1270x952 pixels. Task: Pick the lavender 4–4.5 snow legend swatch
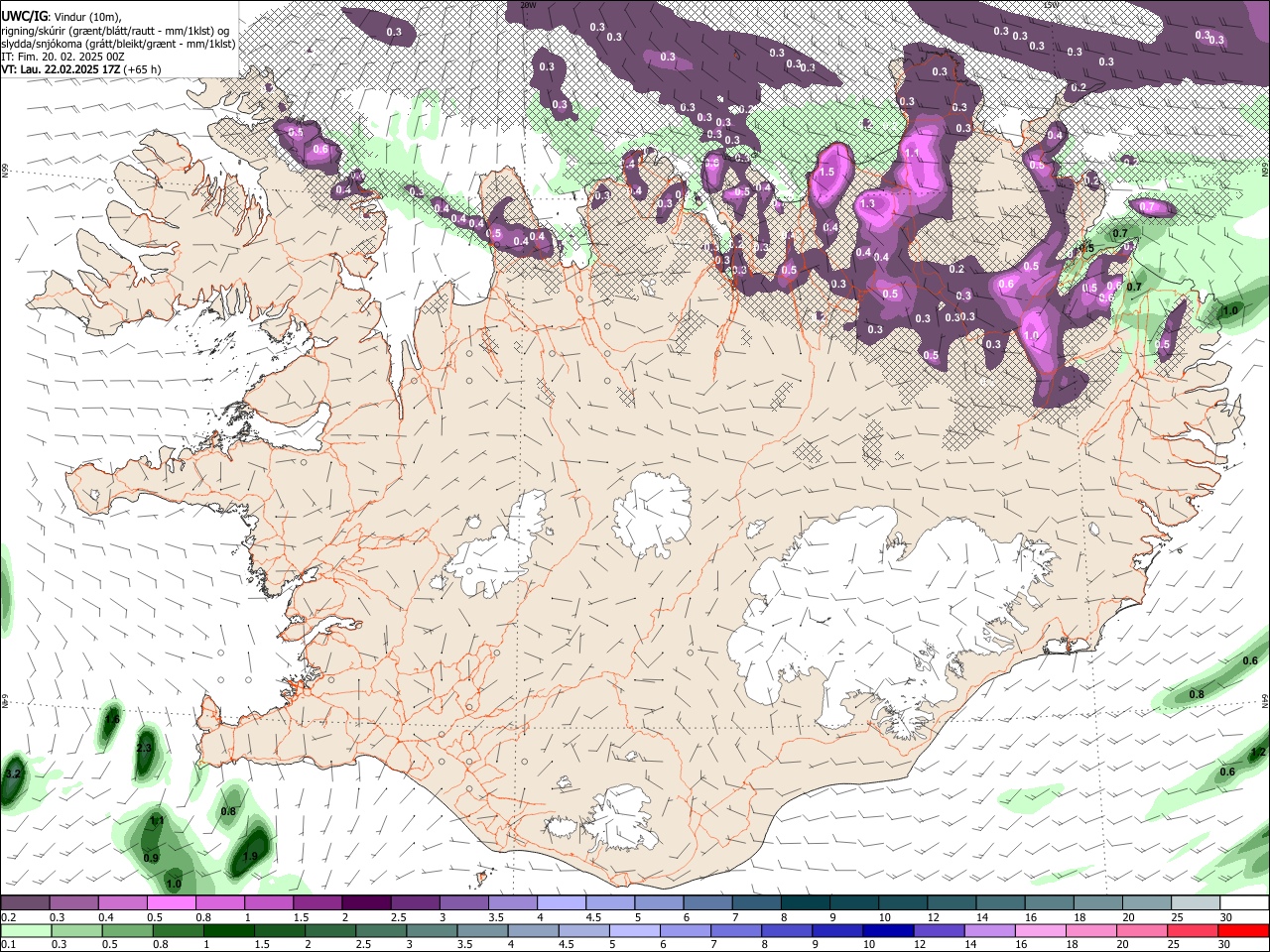coord(561,903)
